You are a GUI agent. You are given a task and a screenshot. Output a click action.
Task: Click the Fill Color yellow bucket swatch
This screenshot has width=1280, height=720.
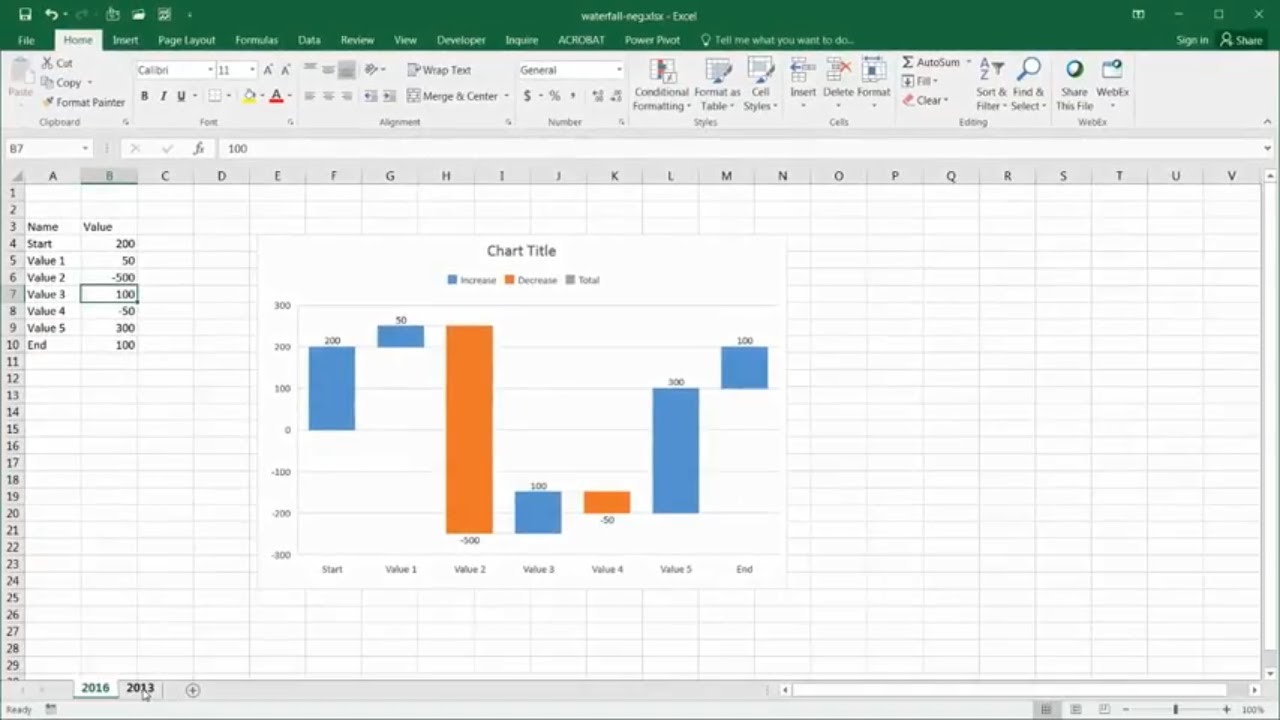click(x=249, y=96)
